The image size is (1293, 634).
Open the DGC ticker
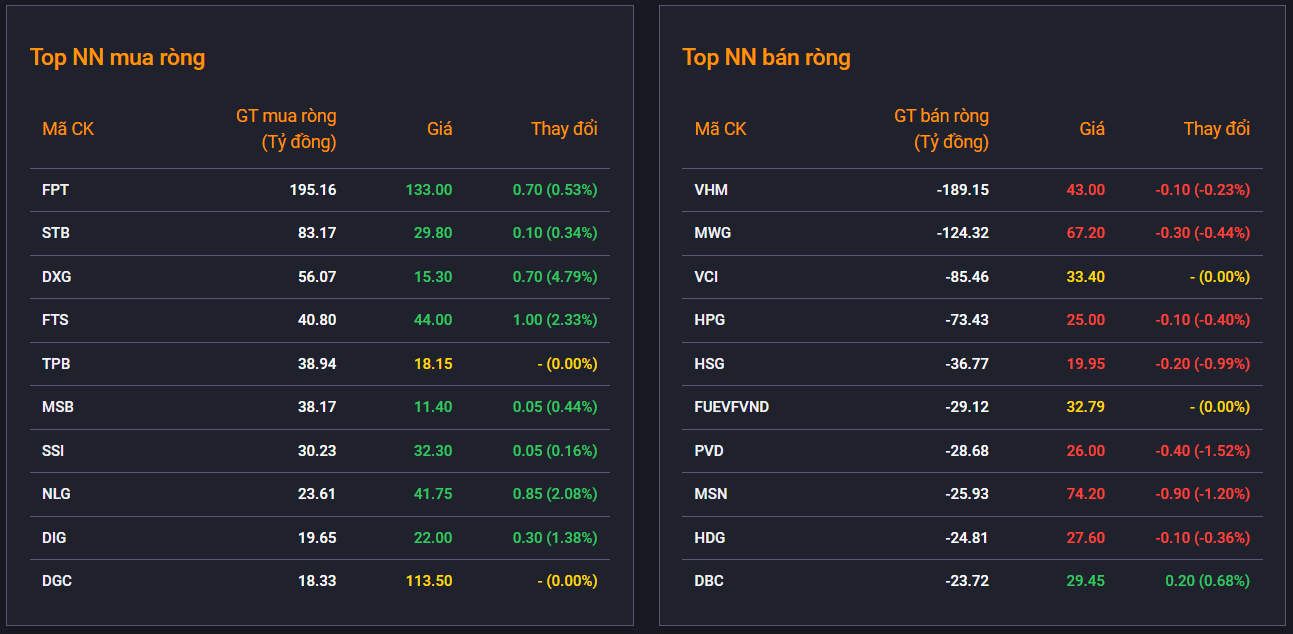tap(57, 581)
